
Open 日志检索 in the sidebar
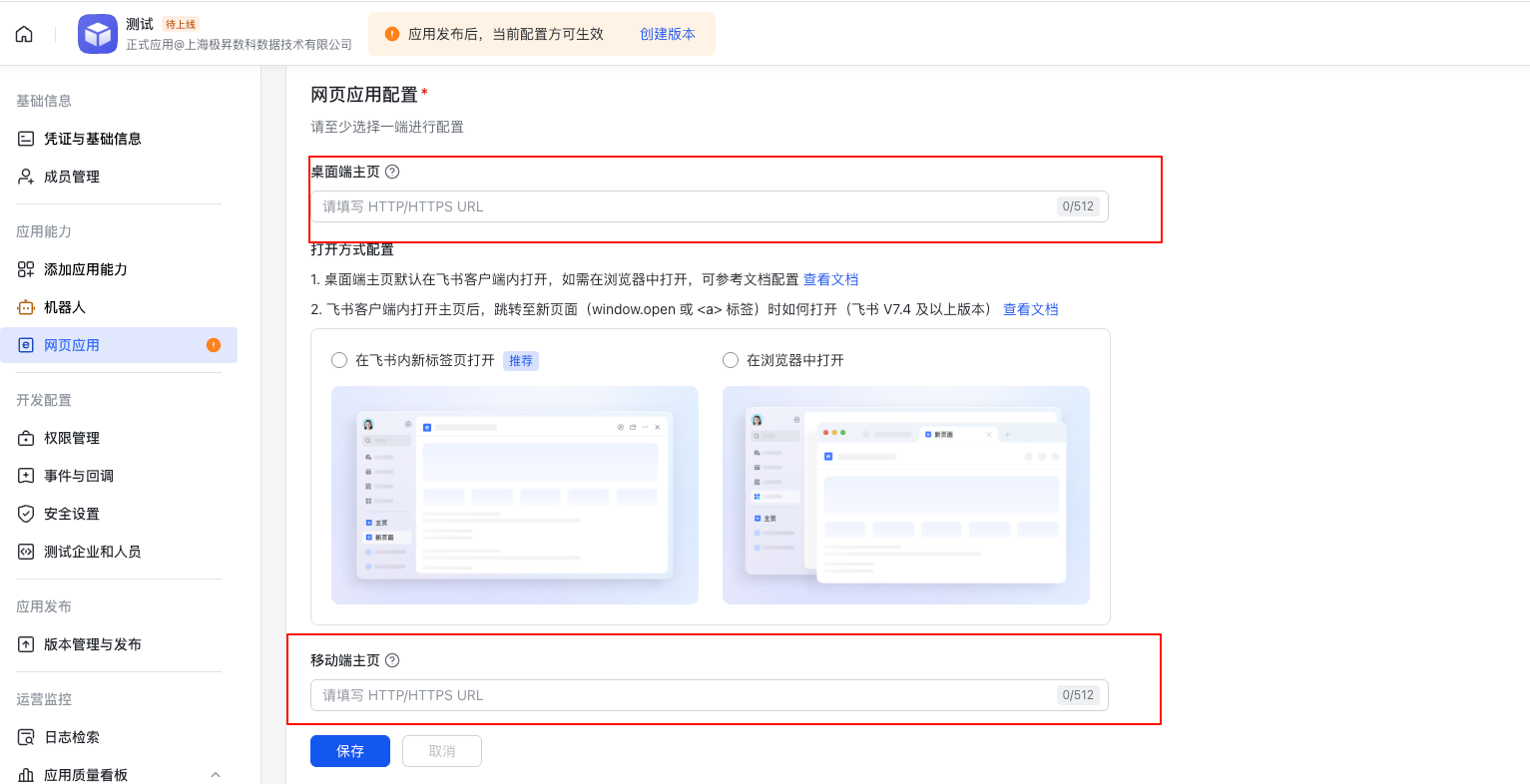[71, 737]
